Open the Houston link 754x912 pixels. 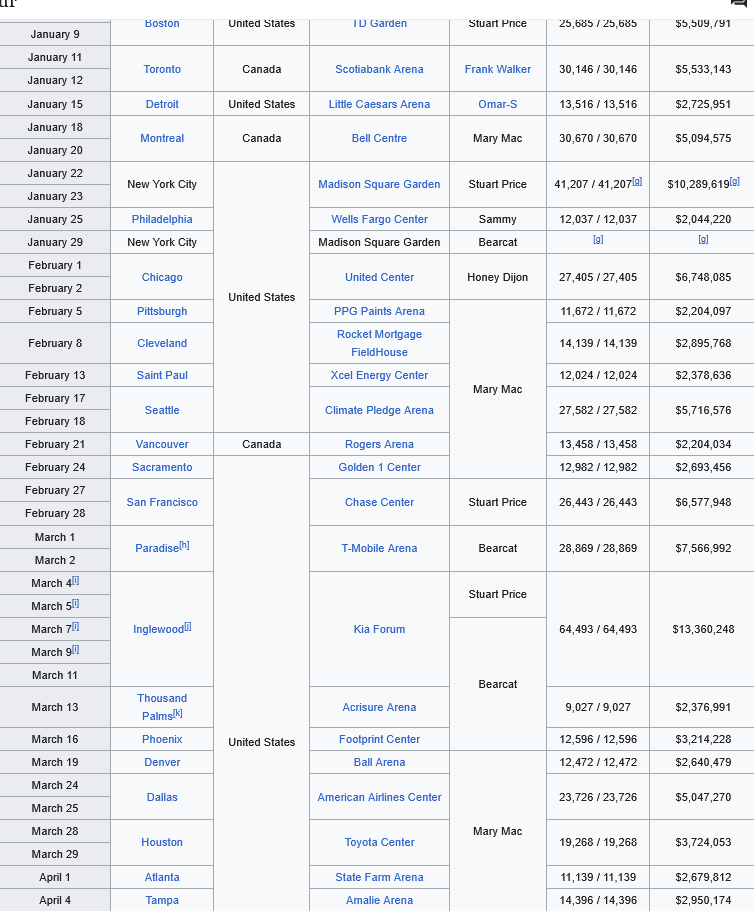point(162,842)
